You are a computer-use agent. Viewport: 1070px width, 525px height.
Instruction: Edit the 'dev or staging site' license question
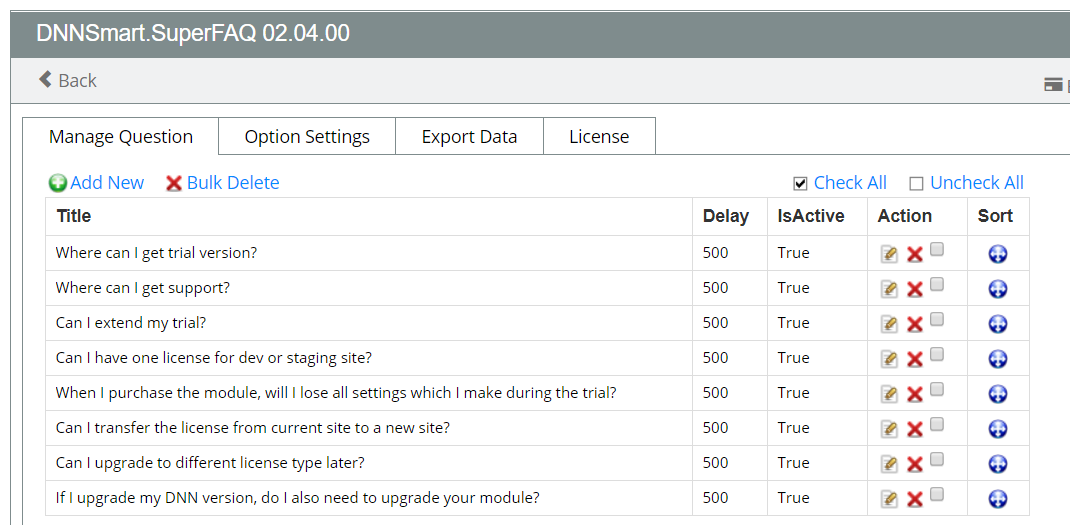pyautogui.click(x=888, y=359)
